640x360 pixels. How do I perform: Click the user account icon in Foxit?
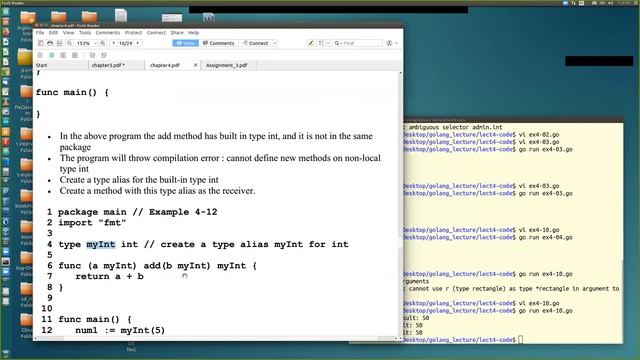[389, 43]
